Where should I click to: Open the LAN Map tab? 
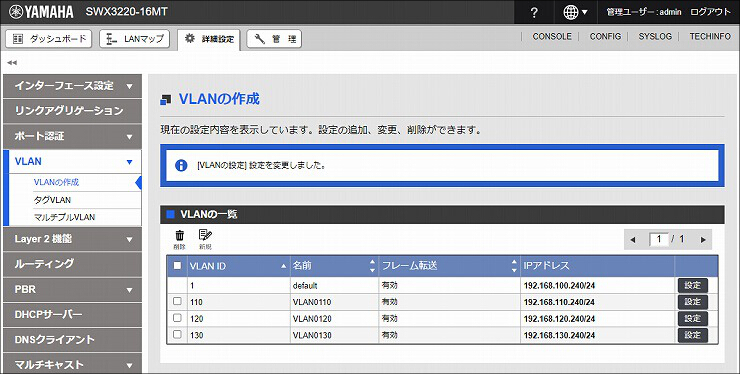tap(135, 39)
